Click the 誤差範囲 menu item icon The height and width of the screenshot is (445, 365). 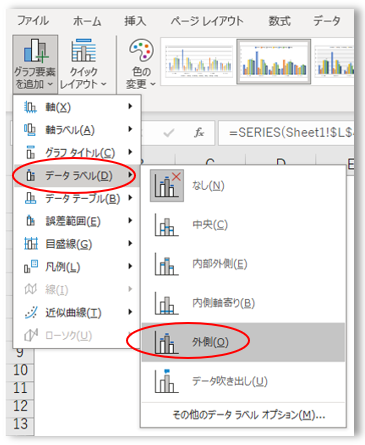[x=30, y=221]
